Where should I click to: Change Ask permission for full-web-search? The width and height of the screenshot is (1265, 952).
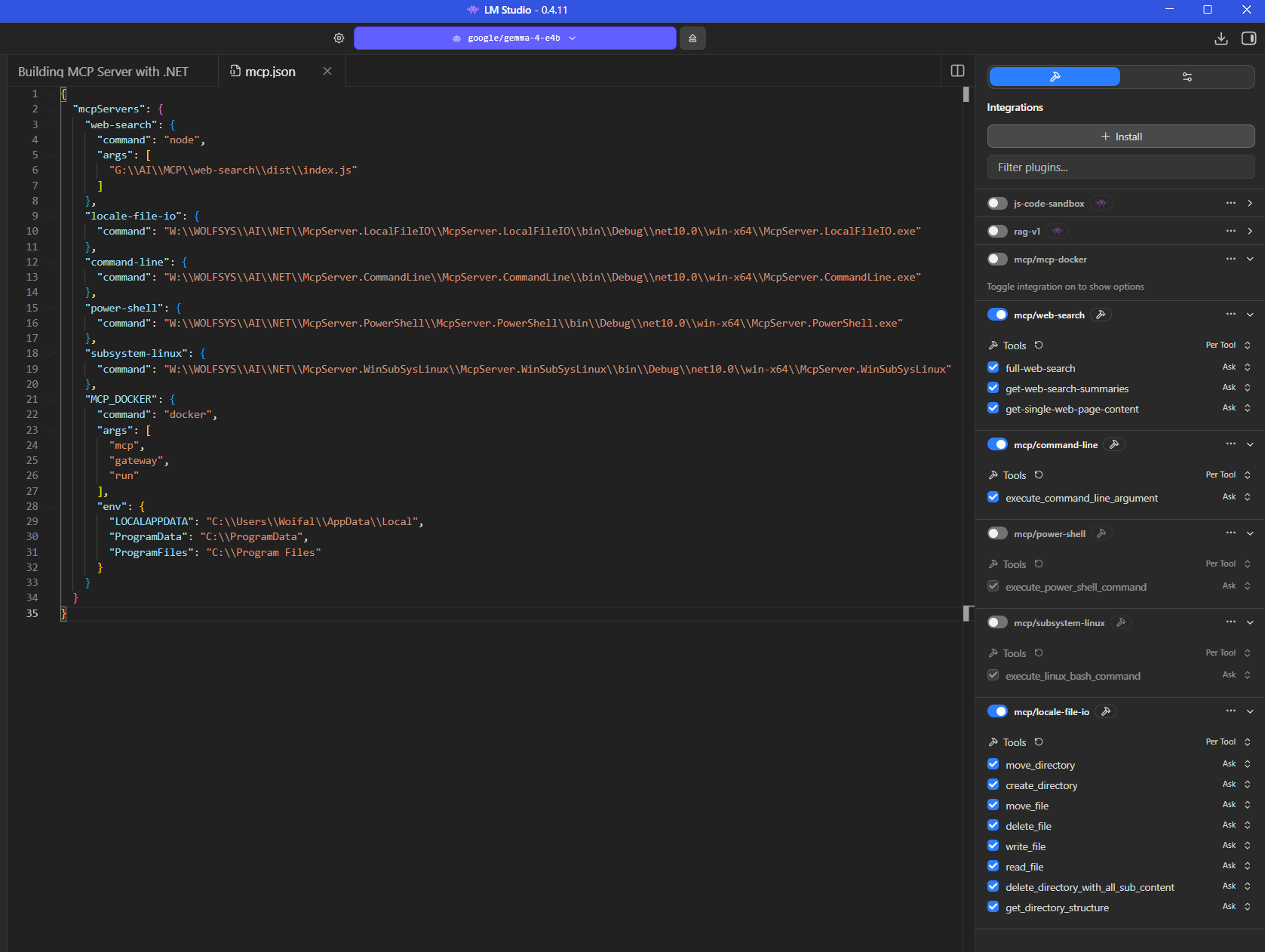[1236, 367]
